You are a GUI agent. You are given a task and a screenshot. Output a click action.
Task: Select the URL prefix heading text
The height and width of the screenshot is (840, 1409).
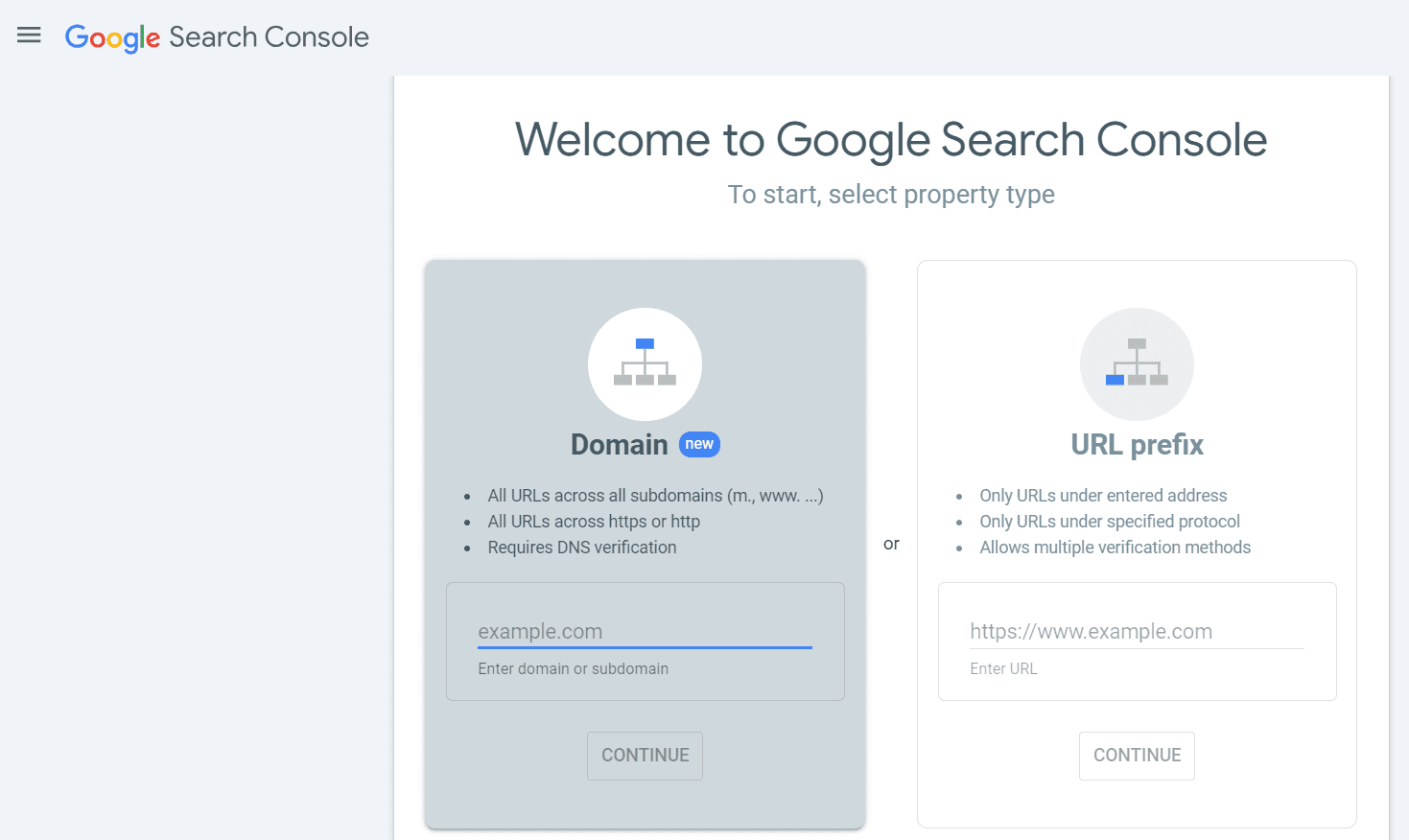pyautogui.click(x=1137, y=445)
